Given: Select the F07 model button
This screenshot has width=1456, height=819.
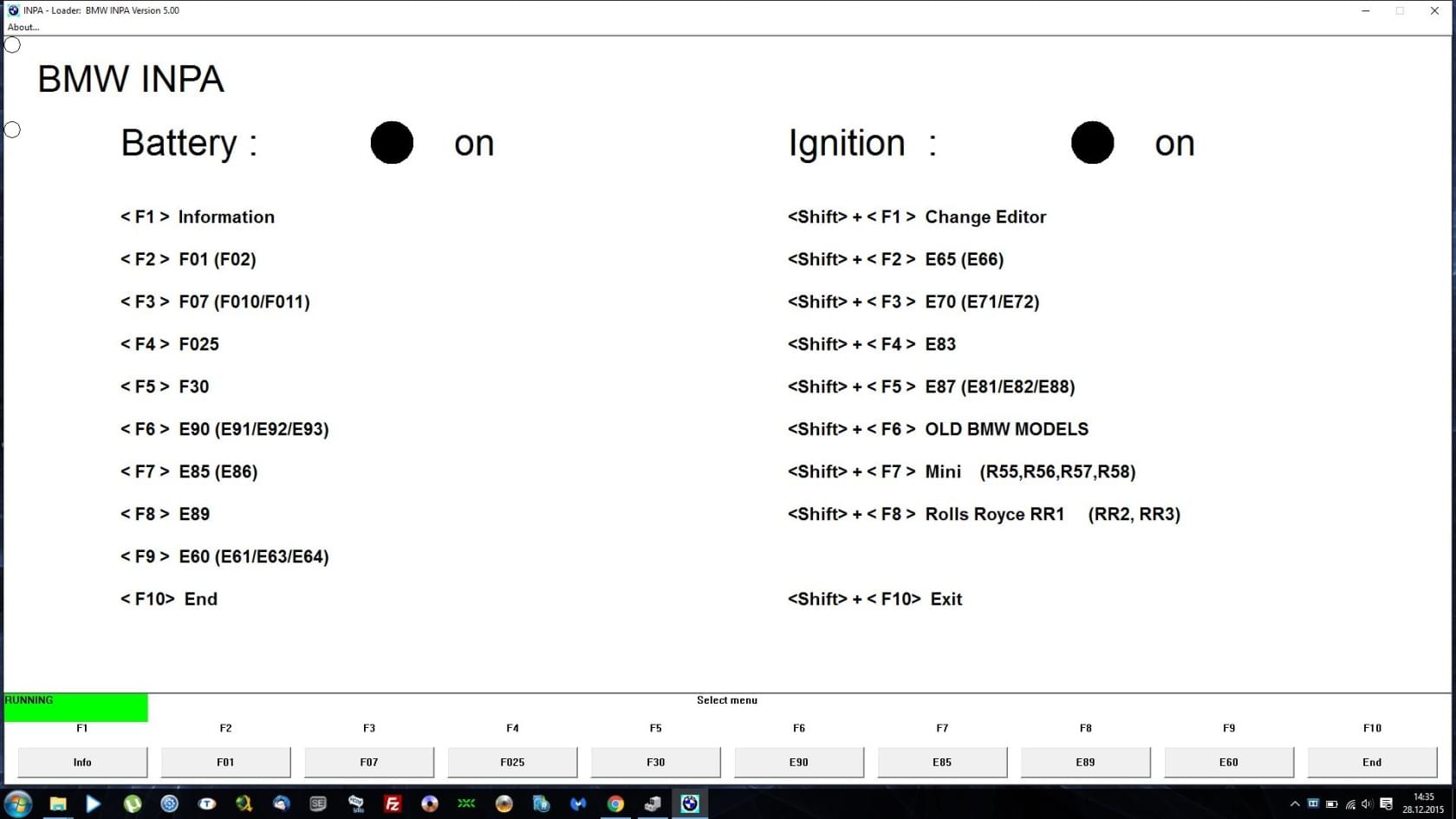Looking at the screenshot, I should [x=369, y=762].
